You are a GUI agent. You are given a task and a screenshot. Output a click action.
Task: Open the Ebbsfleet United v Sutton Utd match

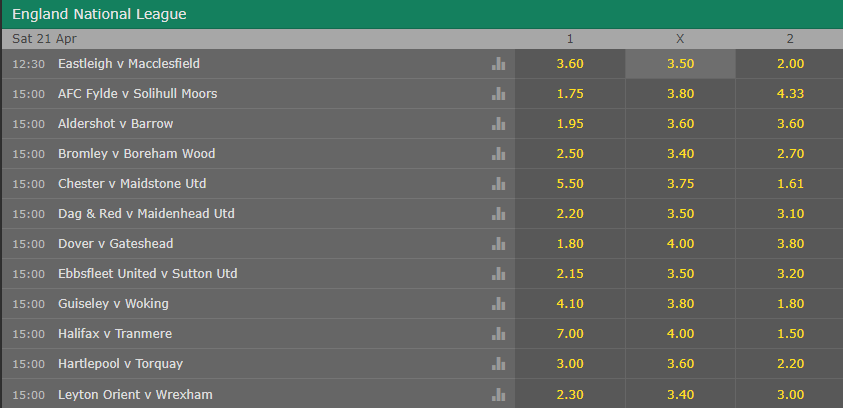[x=148, y=274]
